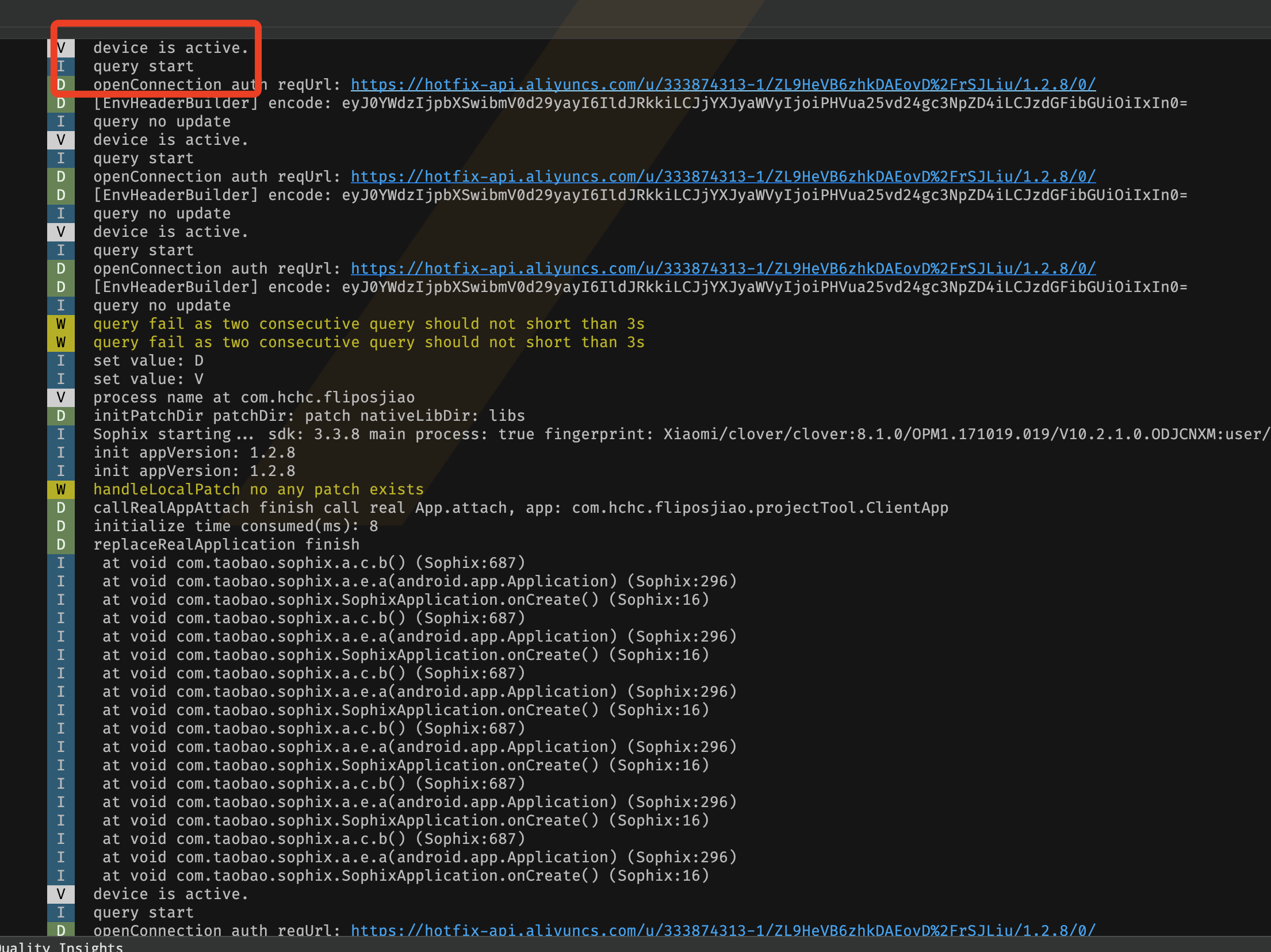This screenshot has height=952, width=1271.
Task: Click the D badge beside 'initialize time consumed'
Action: (x=60, y=526)
